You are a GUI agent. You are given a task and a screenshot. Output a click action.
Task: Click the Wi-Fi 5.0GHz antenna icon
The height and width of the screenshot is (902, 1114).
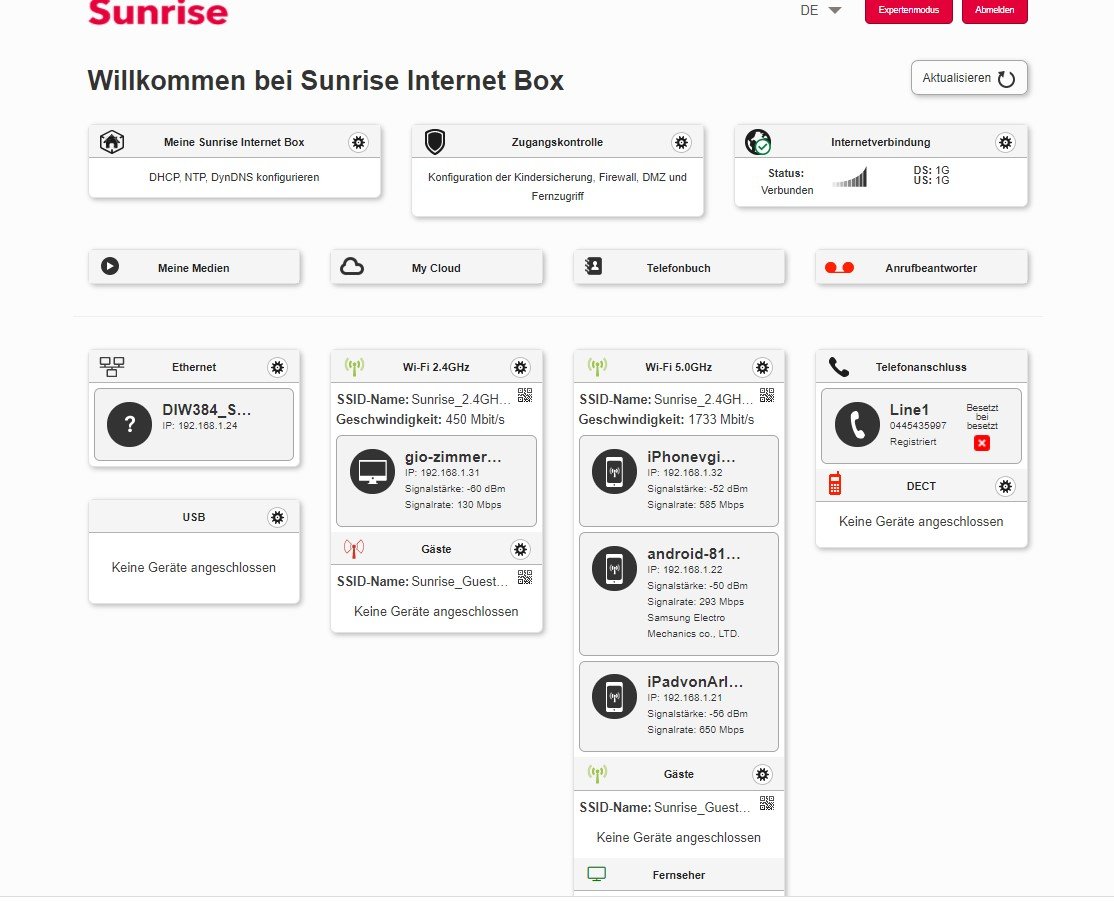click(x=597, y=366)
